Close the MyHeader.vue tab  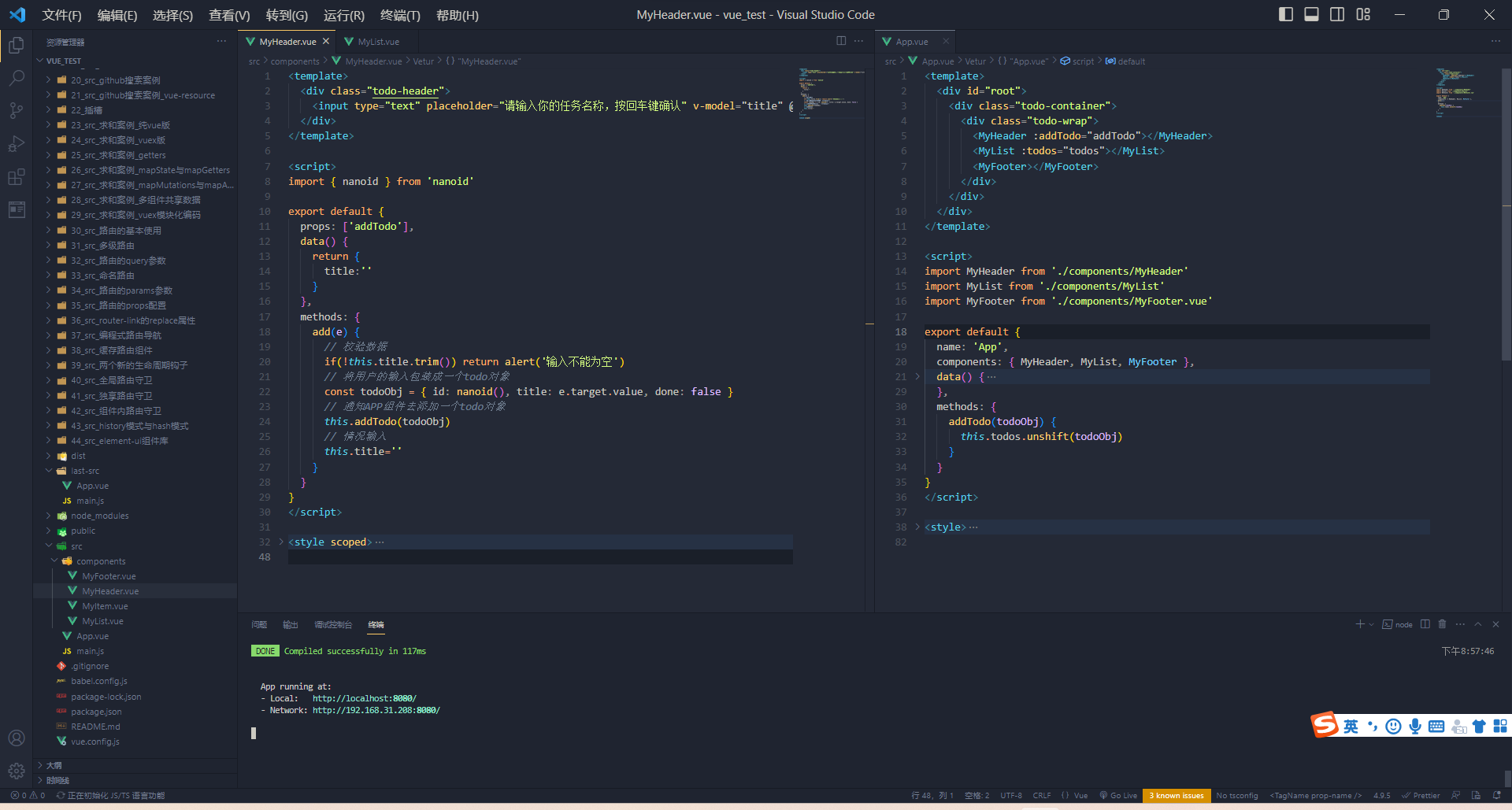tap(326, 42)
